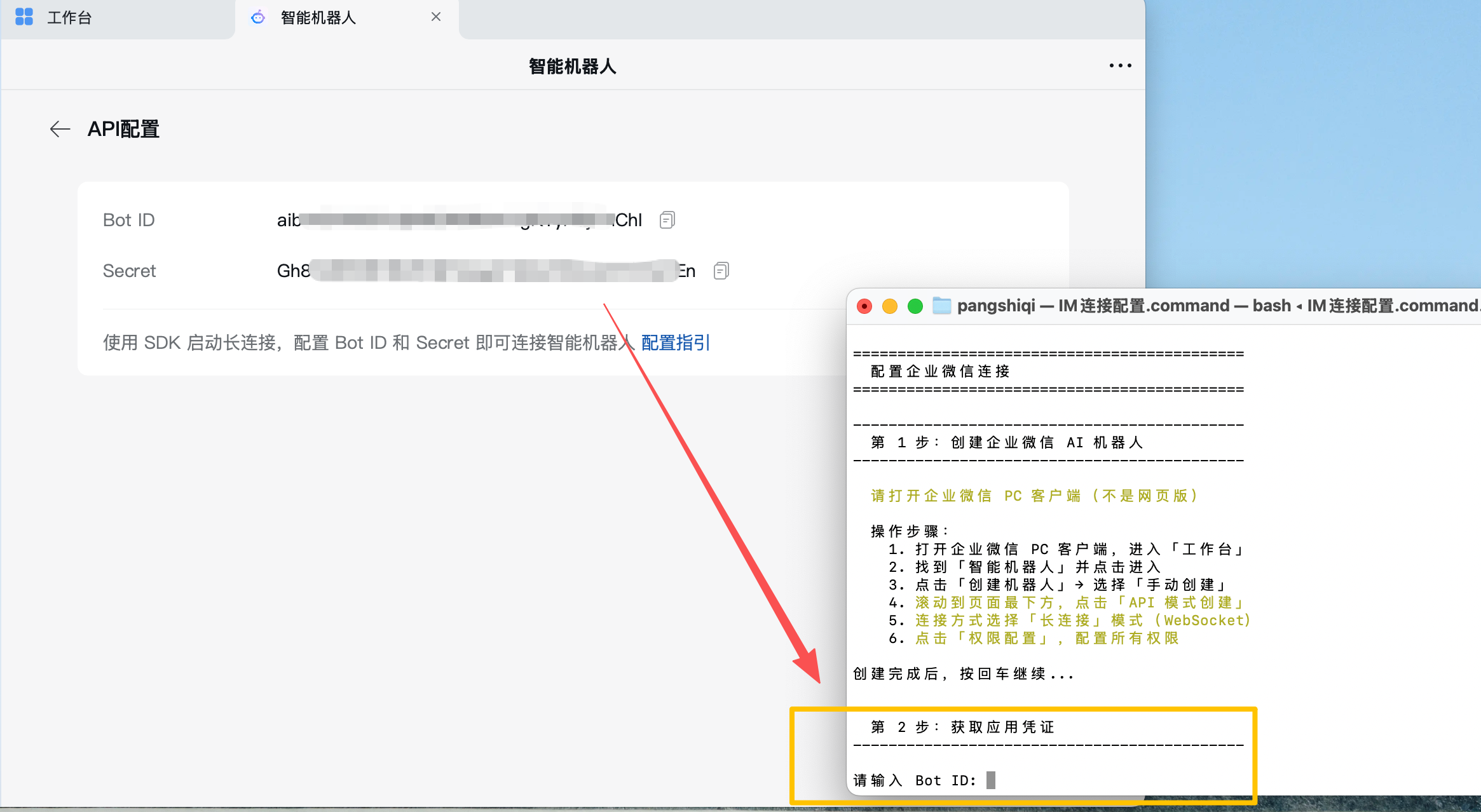
Task: Close the terminal with the red button
Action: (864, 306)
